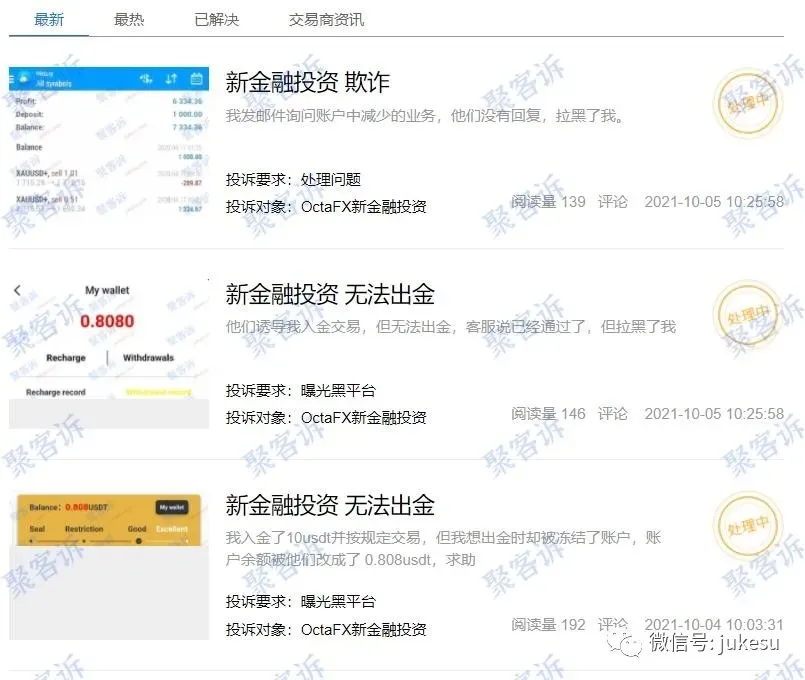Open the MT4 account history thumbnail

[x=109, y=143]
